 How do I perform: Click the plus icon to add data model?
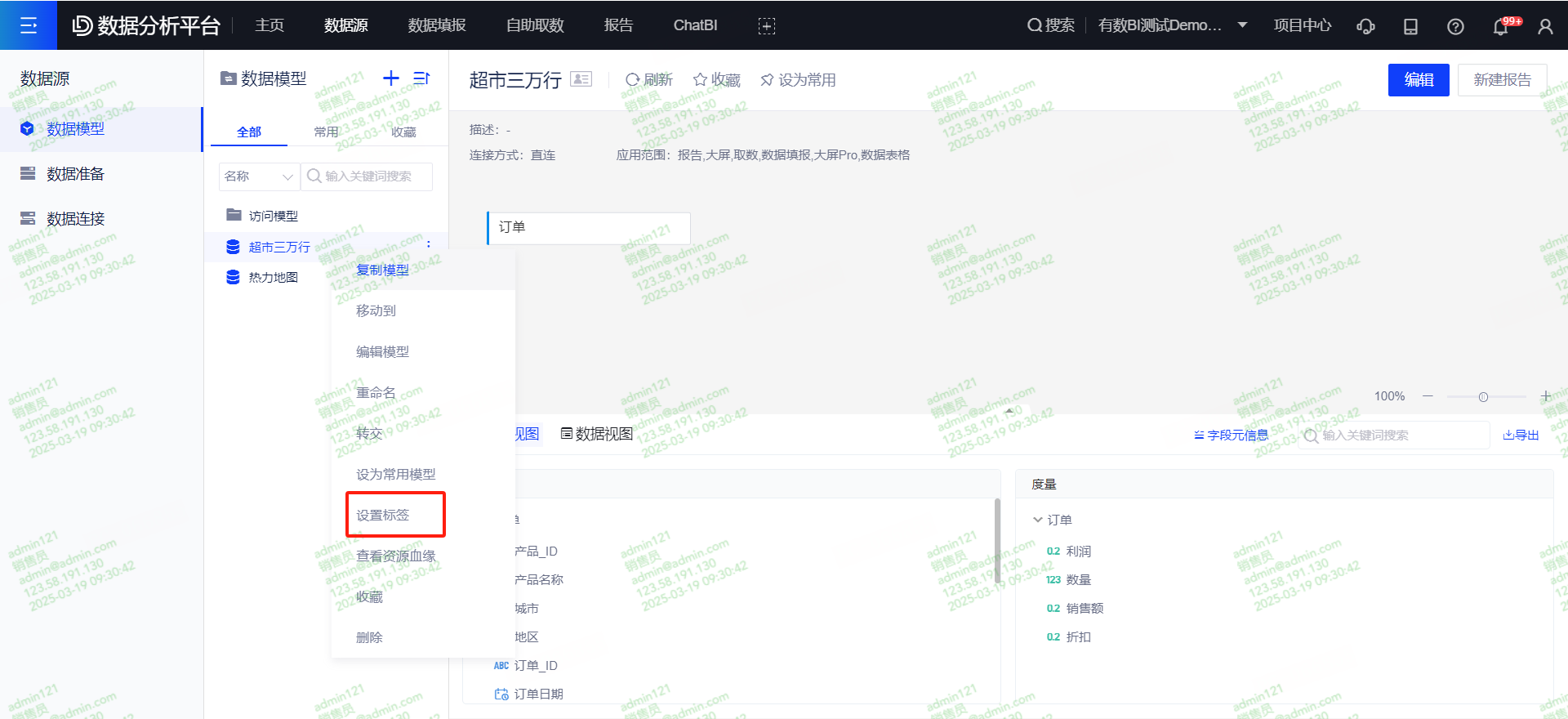pyautogui.click(x=391, y=78)
